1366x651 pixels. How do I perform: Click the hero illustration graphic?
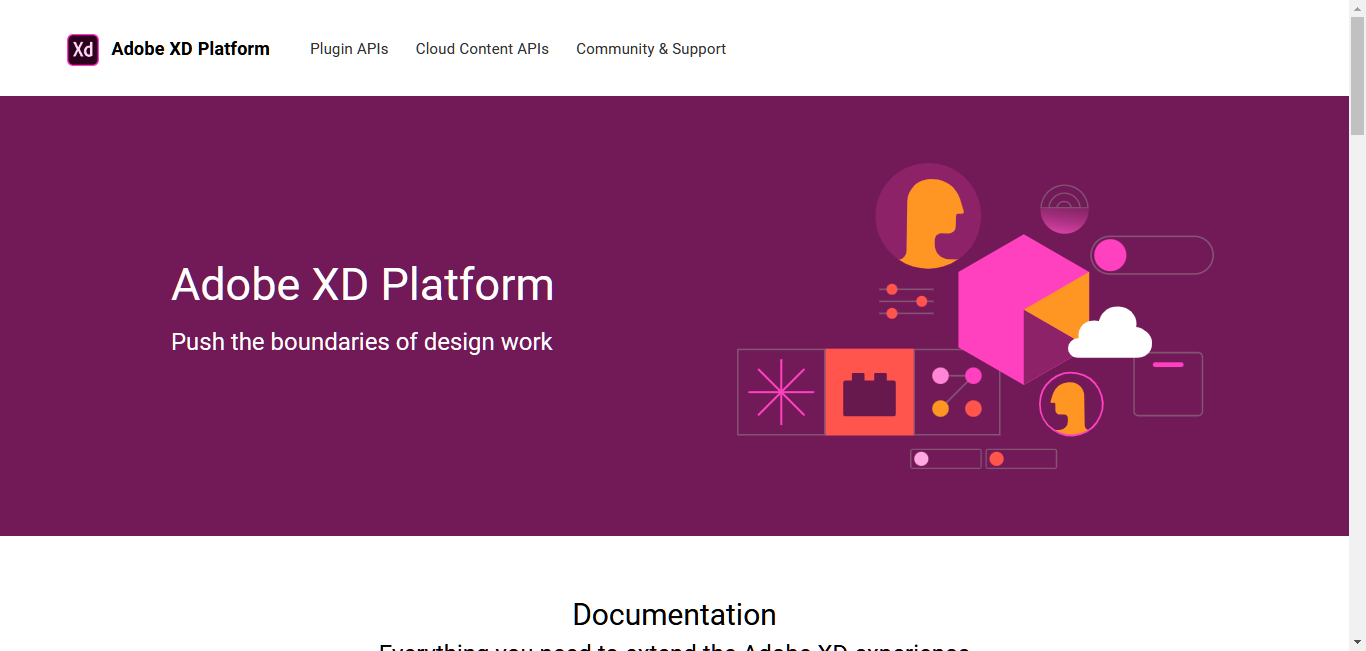(975, 316)
